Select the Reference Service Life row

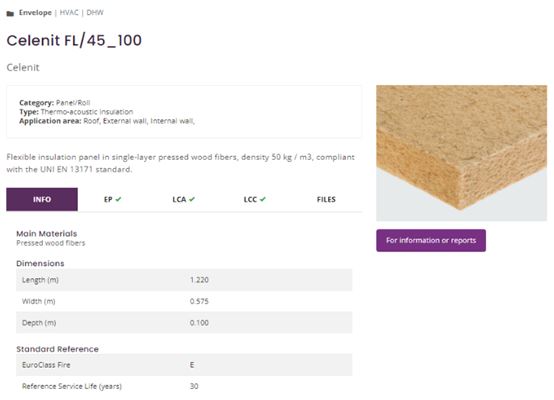pos(184,386)
